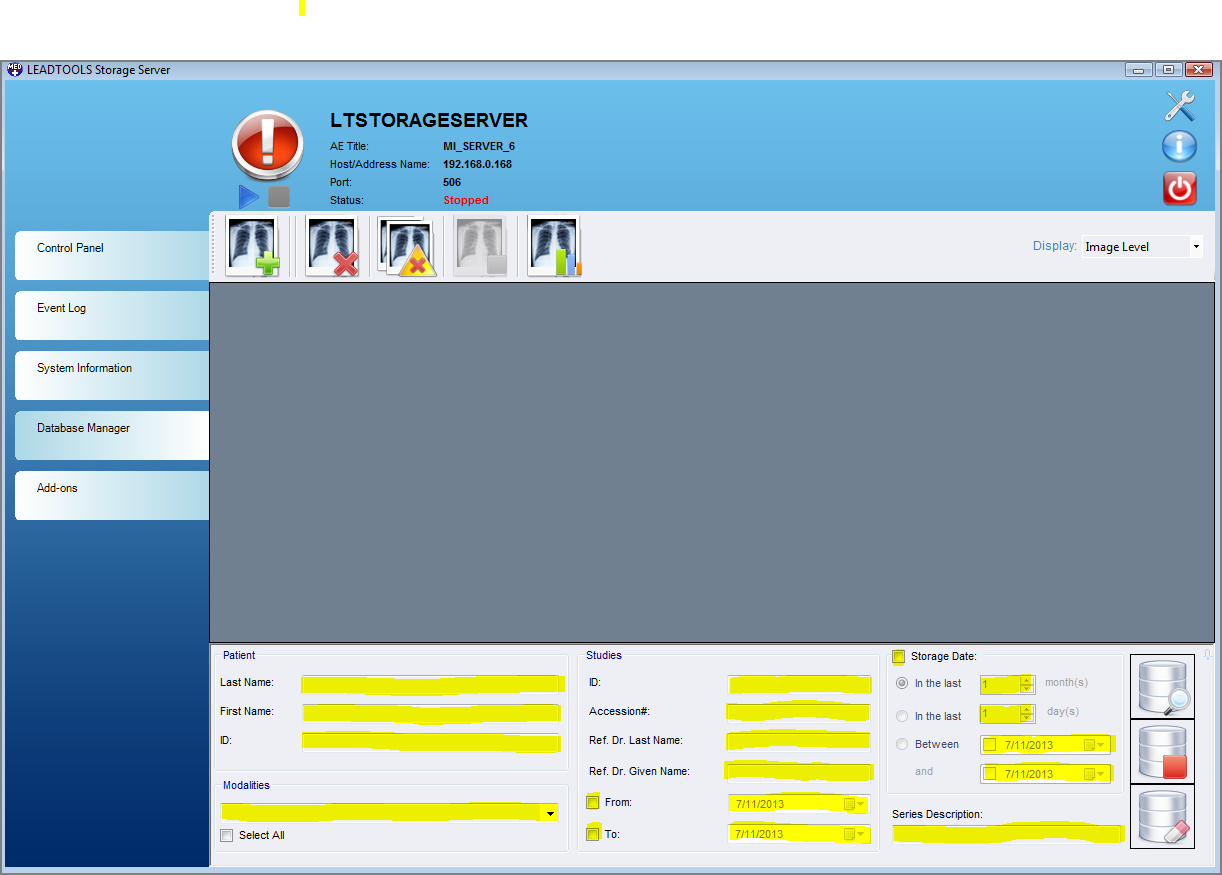Open the System Information tab
The image size is (1222, 875).
pos(110,369)
